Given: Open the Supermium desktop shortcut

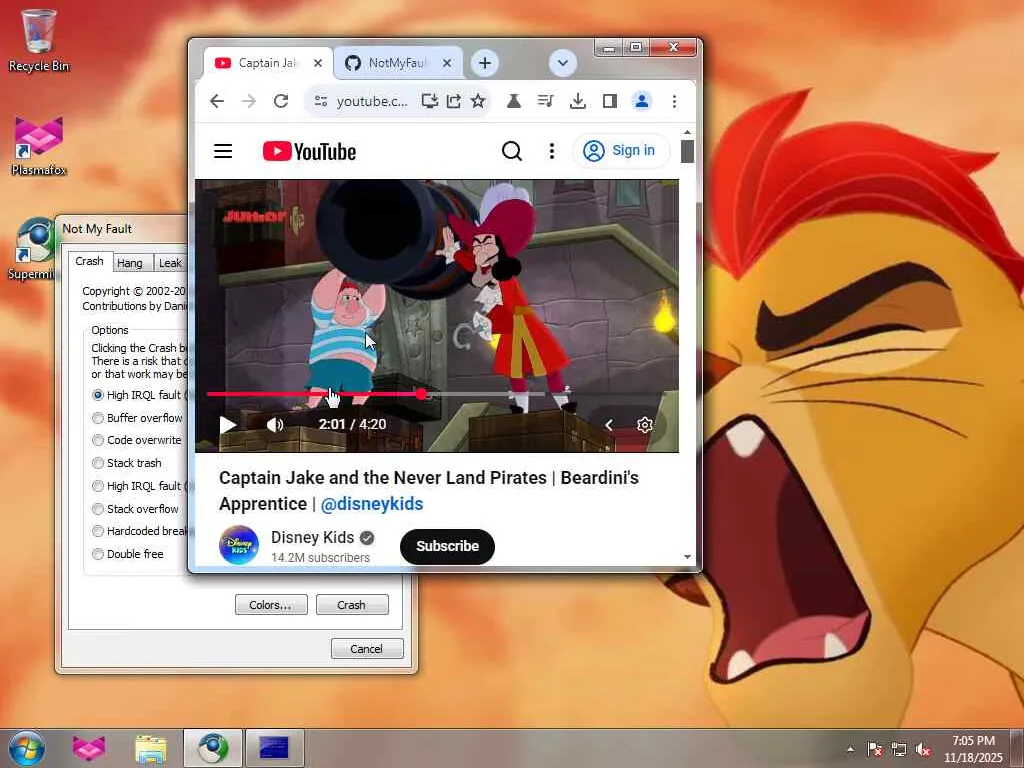Looking at the screenshot, I should coord(31,249).
